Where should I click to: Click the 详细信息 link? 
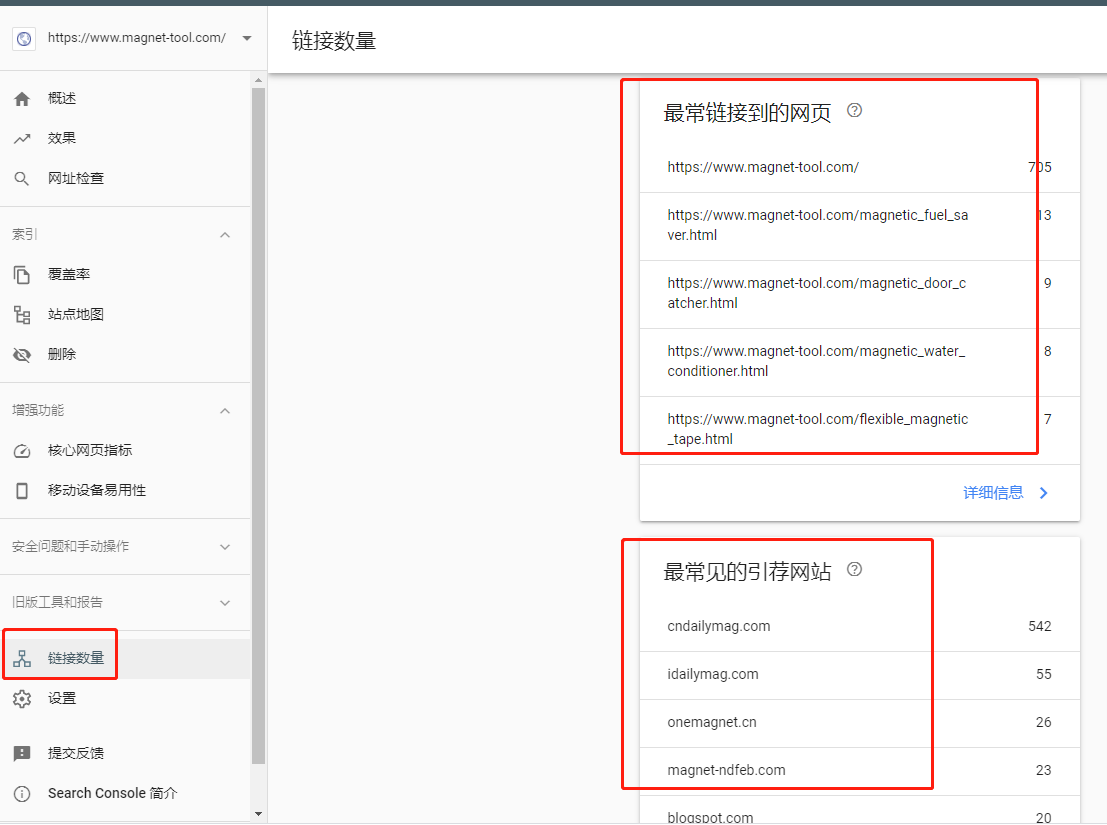tap(993, 493)
